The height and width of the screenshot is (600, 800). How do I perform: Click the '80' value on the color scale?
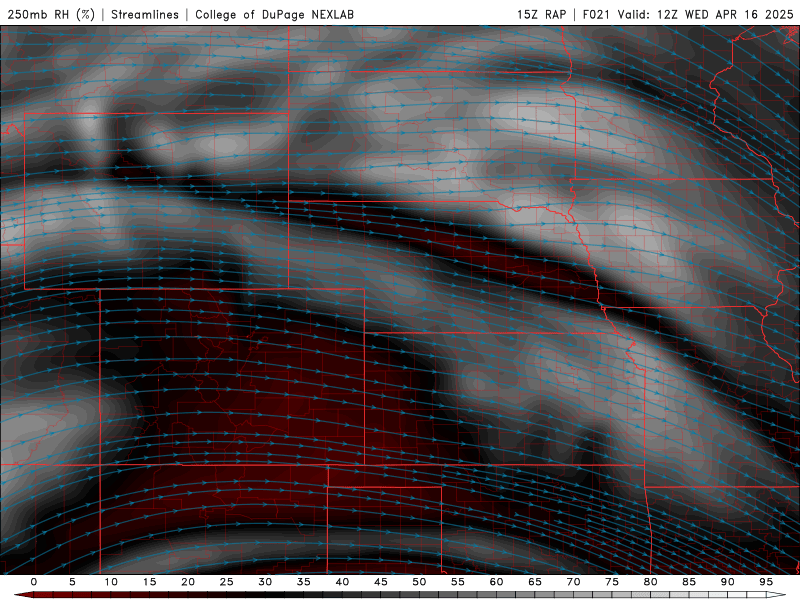click(650, 582)
